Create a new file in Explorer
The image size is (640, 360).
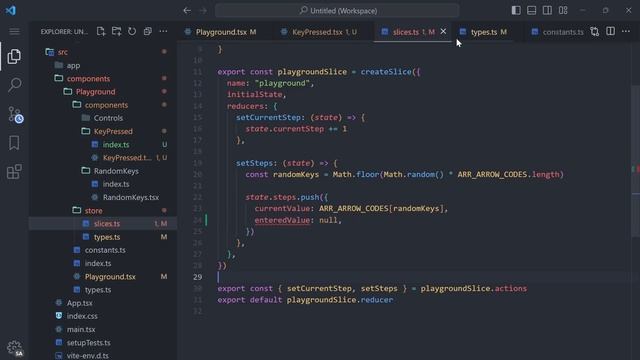click(x=101, y=31)
